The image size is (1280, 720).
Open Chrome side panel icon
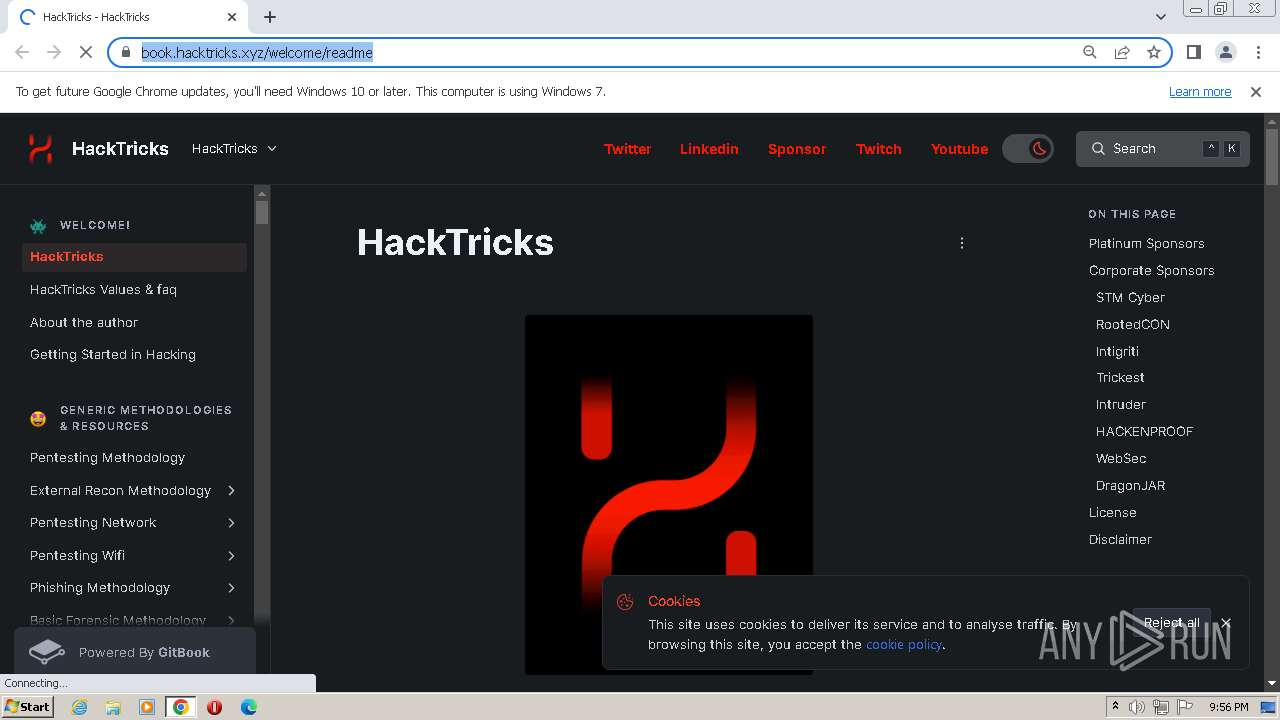(x=1193, y=52)
